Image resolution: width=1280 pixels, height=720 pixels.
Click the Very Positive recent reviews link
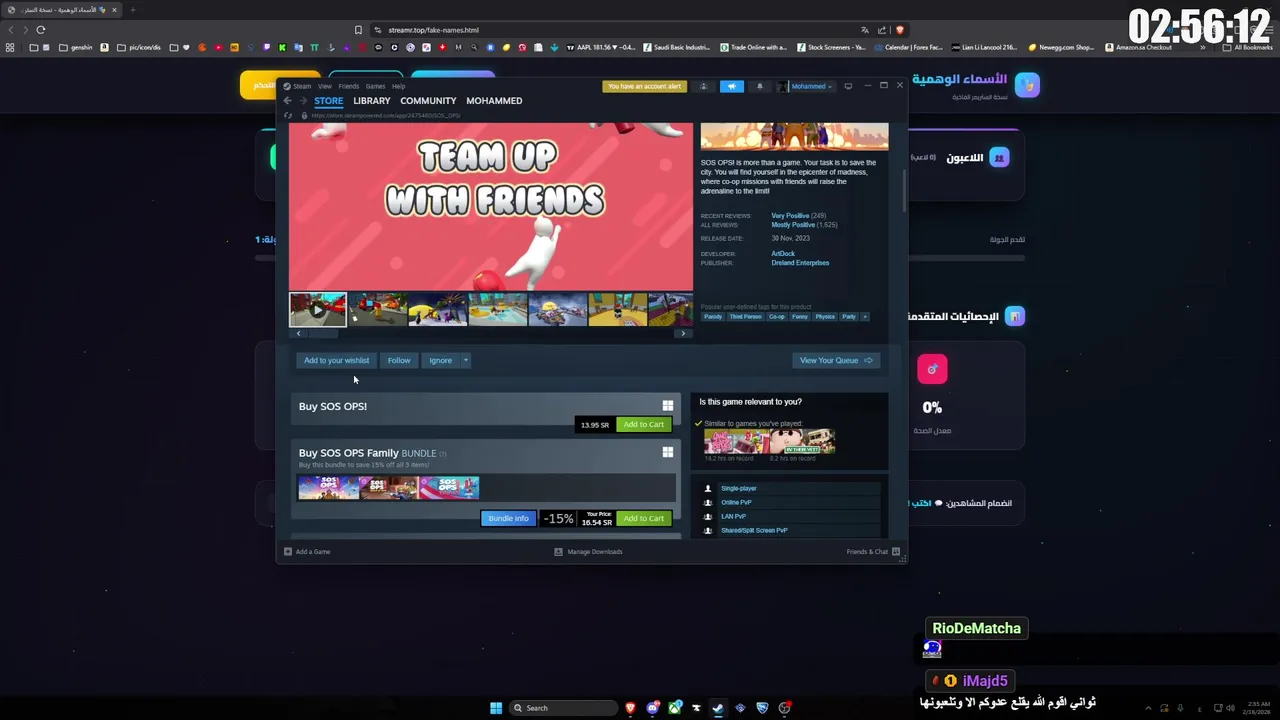(790, 216)
